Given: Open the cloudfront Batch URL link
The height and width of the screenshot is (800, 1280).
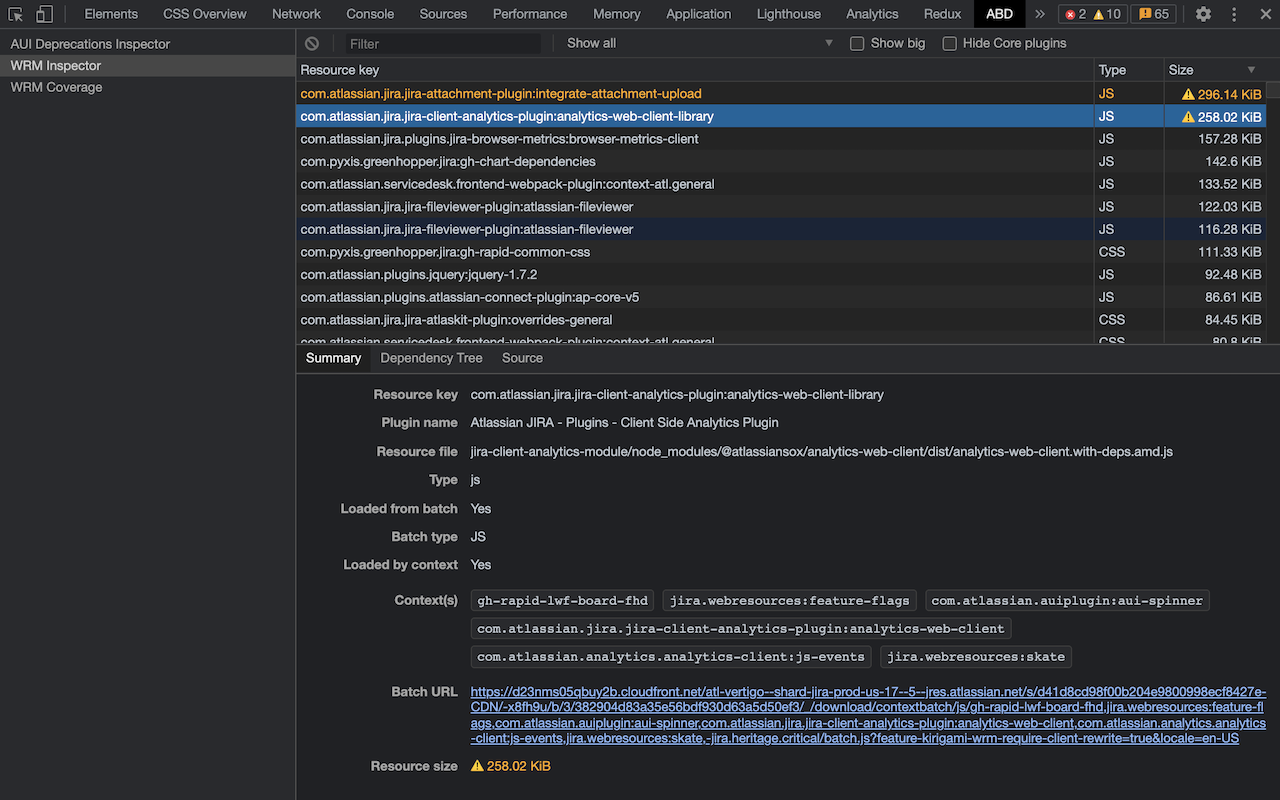Looking at the screenshot, I should coord(868,715).
